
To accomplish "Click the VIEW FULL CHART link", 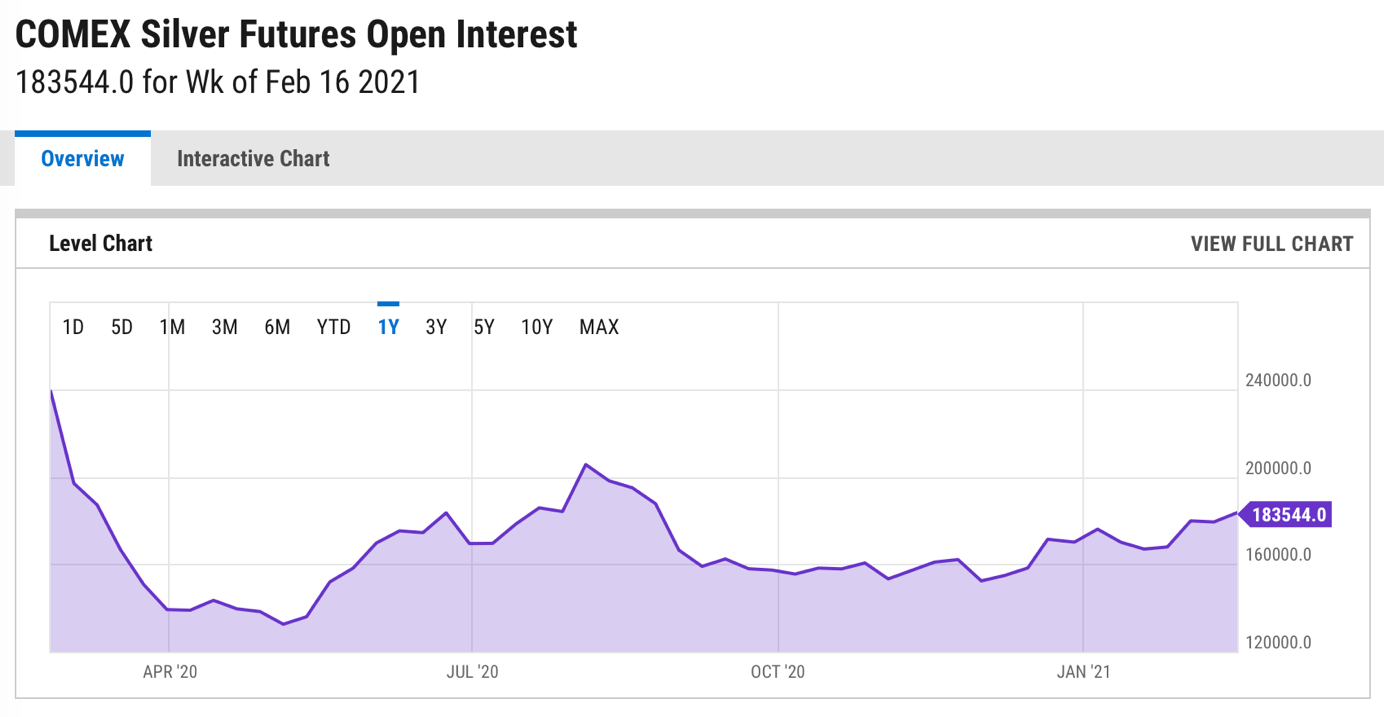I will (1271, 243).
